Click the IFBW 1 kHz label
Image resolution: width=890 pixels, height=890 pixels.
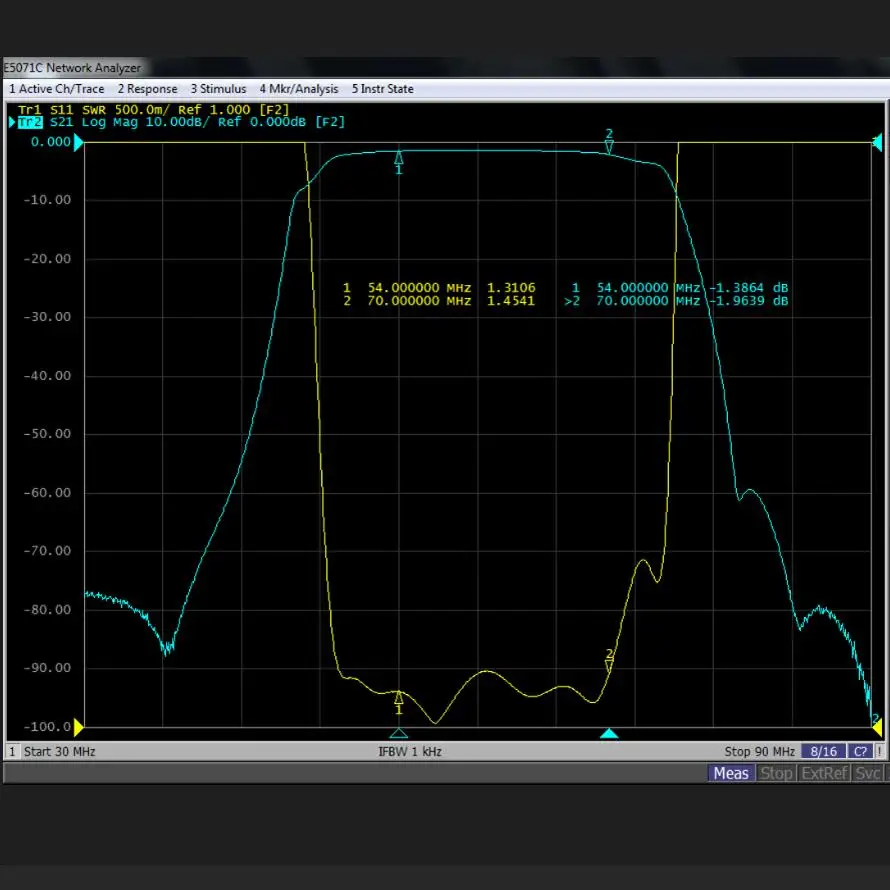tap(409, 751)
